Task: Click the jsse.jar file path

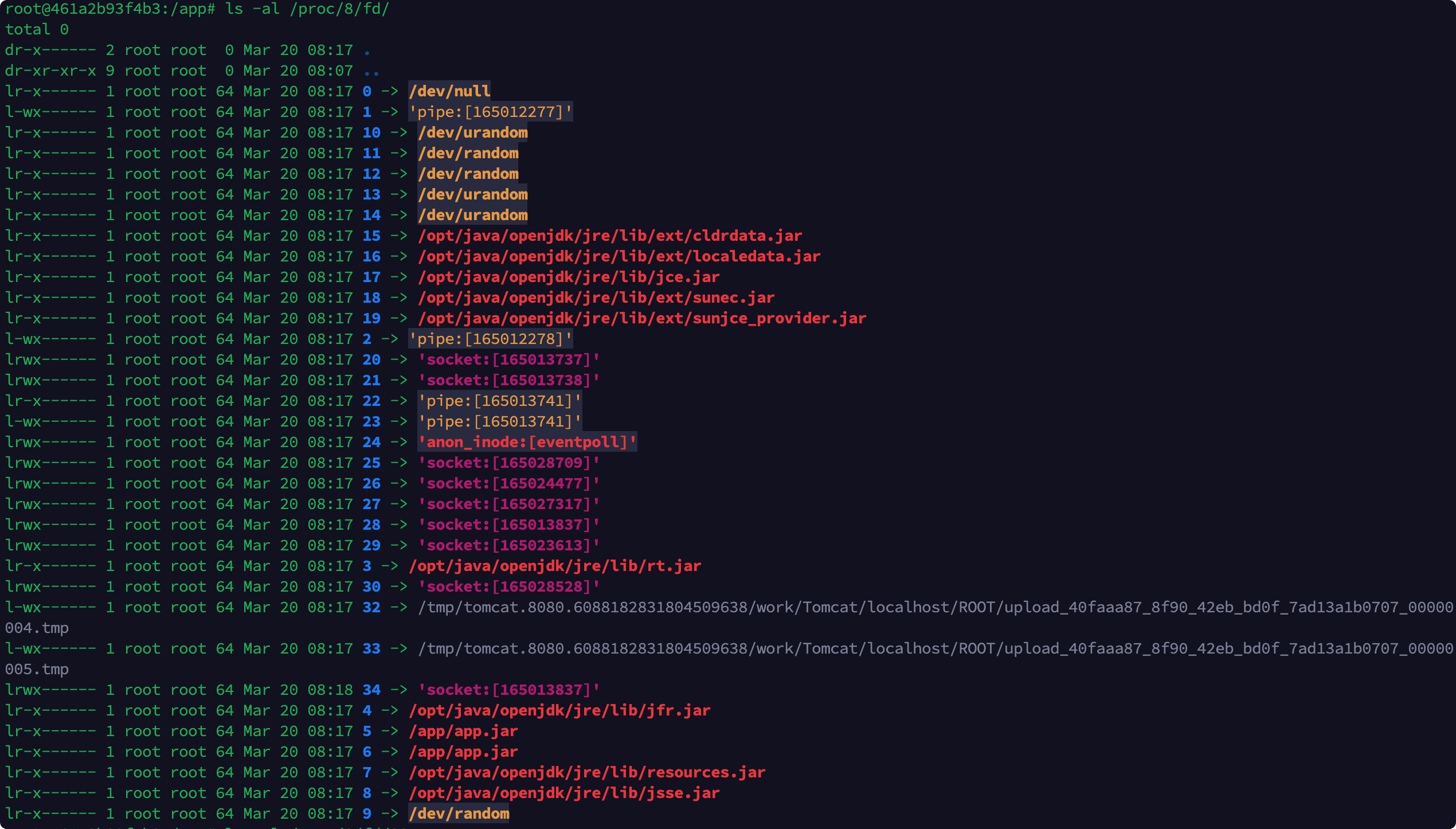Action: tap(564, 793)
